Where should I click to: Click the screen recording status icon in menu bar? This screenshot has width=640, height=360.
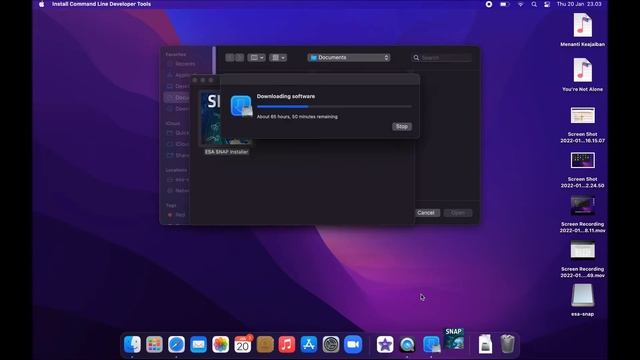[x=489, y=4]
